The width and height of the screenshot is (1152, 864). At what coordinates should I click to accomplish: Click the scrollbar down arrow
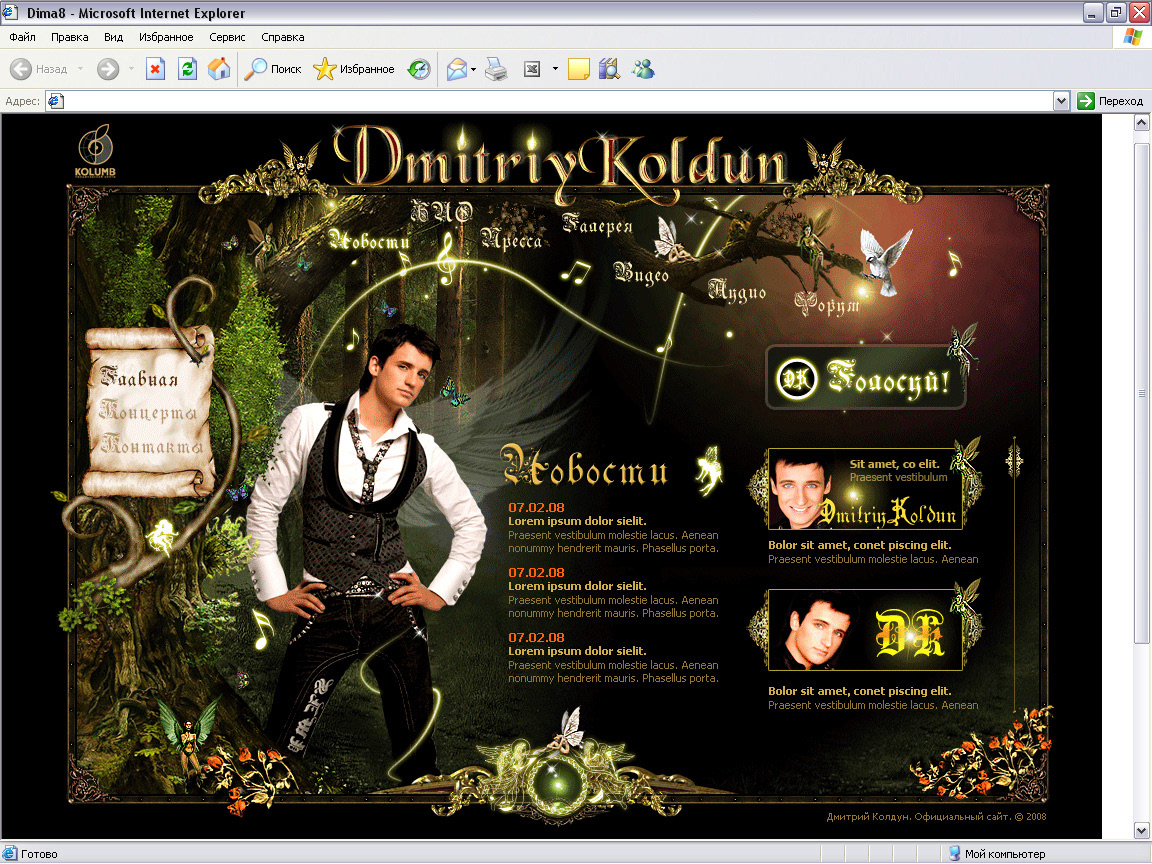tap(1141, 831)
